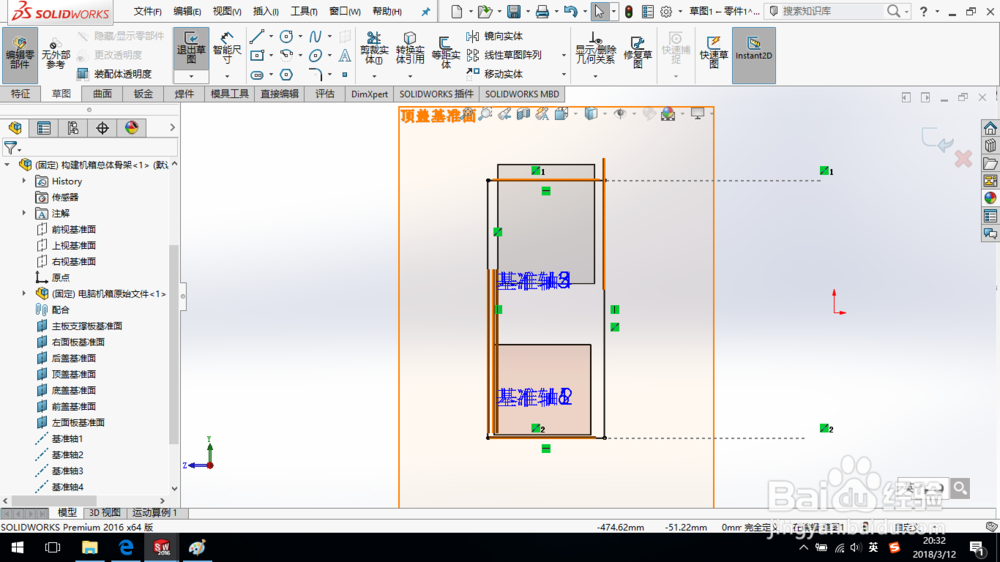
Task: Select 主板支撑板基准面 in the tree
Action: coord(87,326)
